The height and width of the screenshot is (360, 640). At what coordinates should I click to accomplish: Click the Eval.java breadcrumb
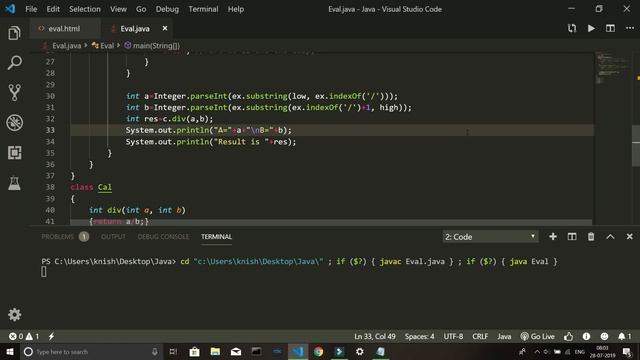tap(67, 46)
